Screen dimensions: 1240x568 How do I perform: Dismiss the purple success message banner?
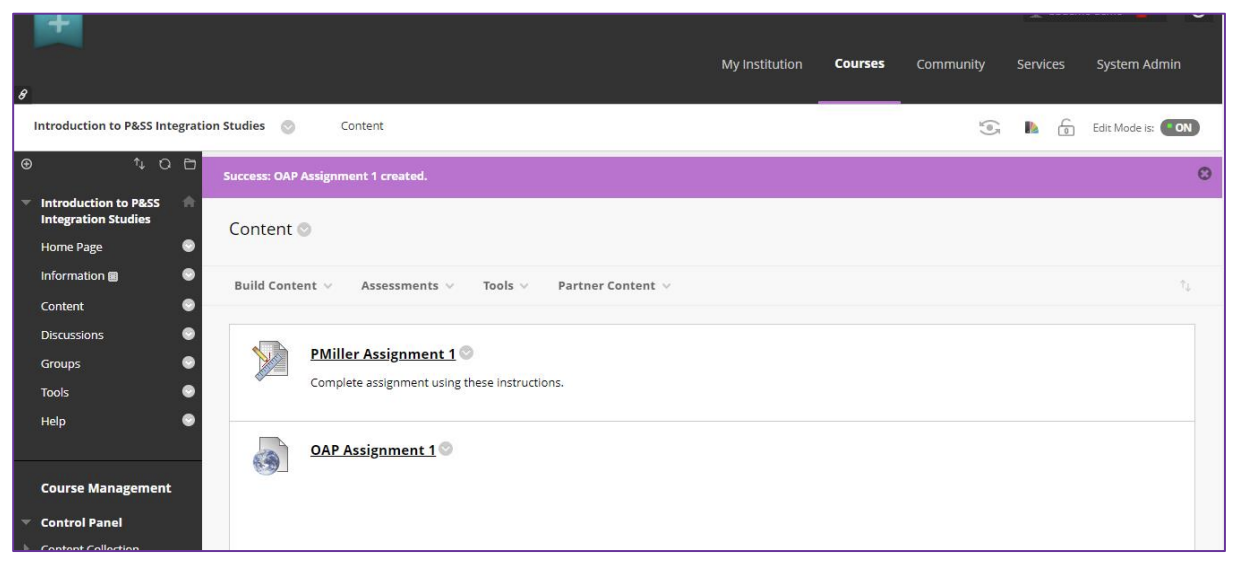(x=1205, y=174)
